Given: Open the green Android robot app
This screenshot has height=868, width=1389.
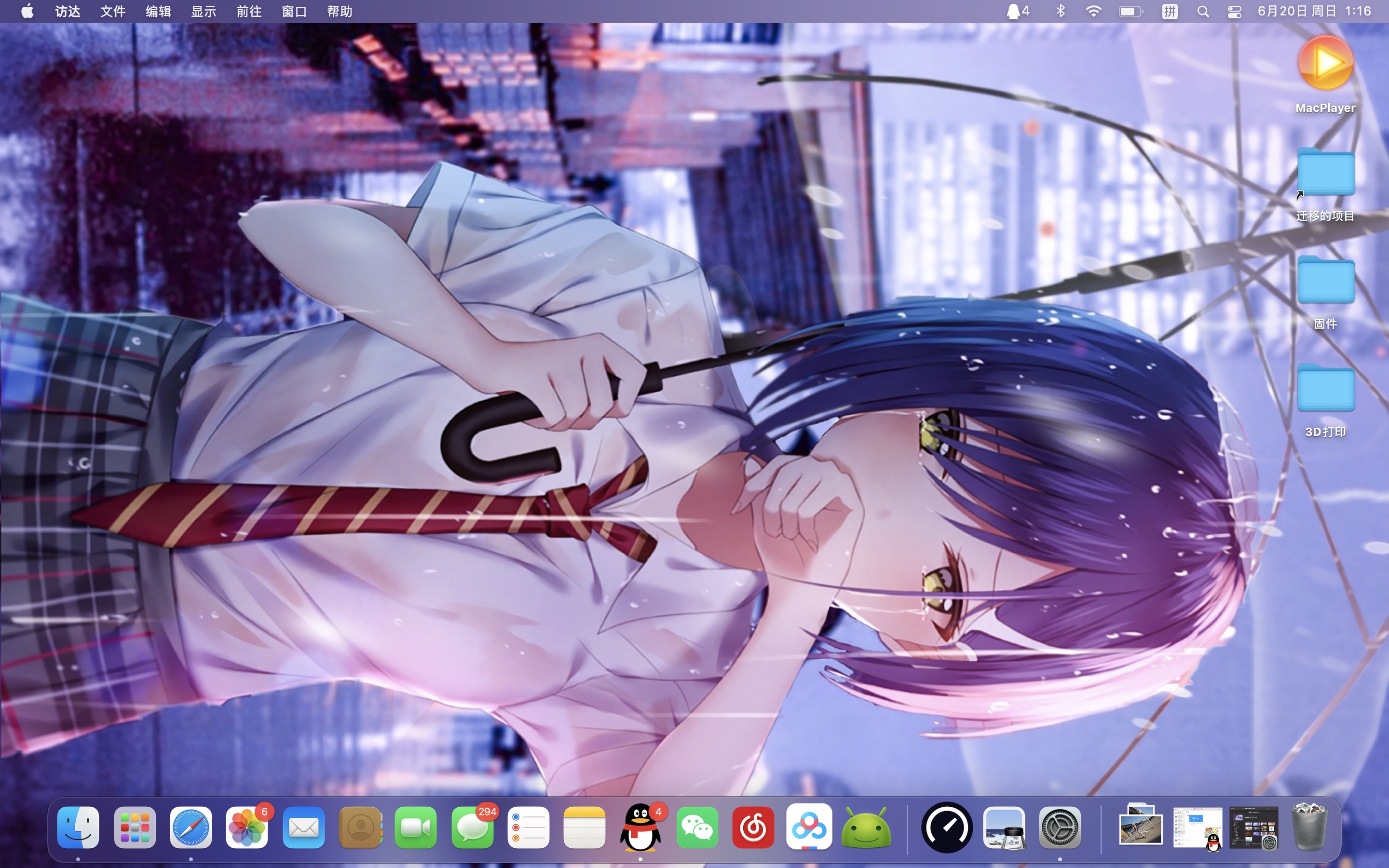Looking at the screenshot, I should tap(866, 827).
